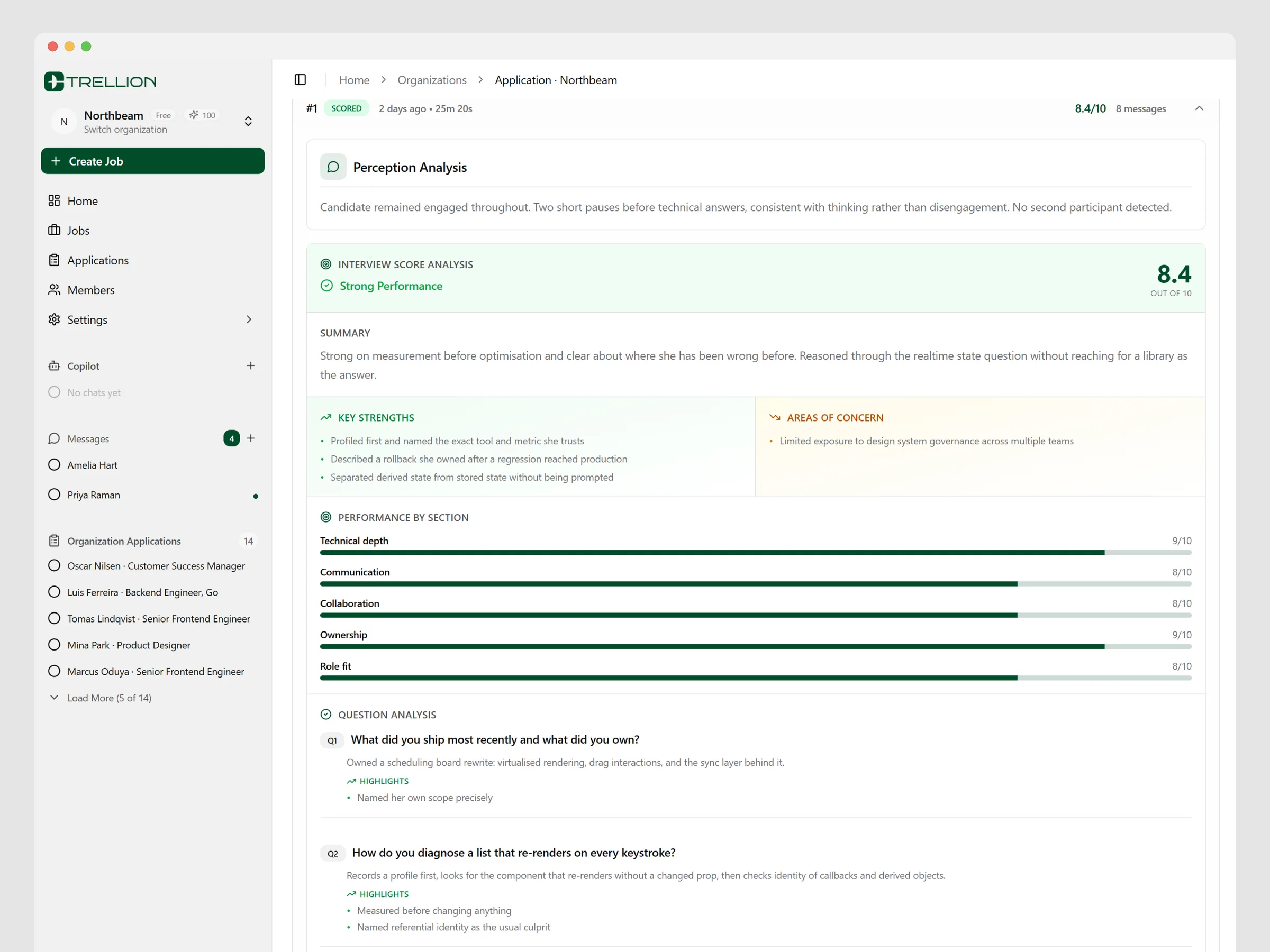1270x952 pixels.
Task: Start a new Copilot chat with plus
Action: coord(251,365)
